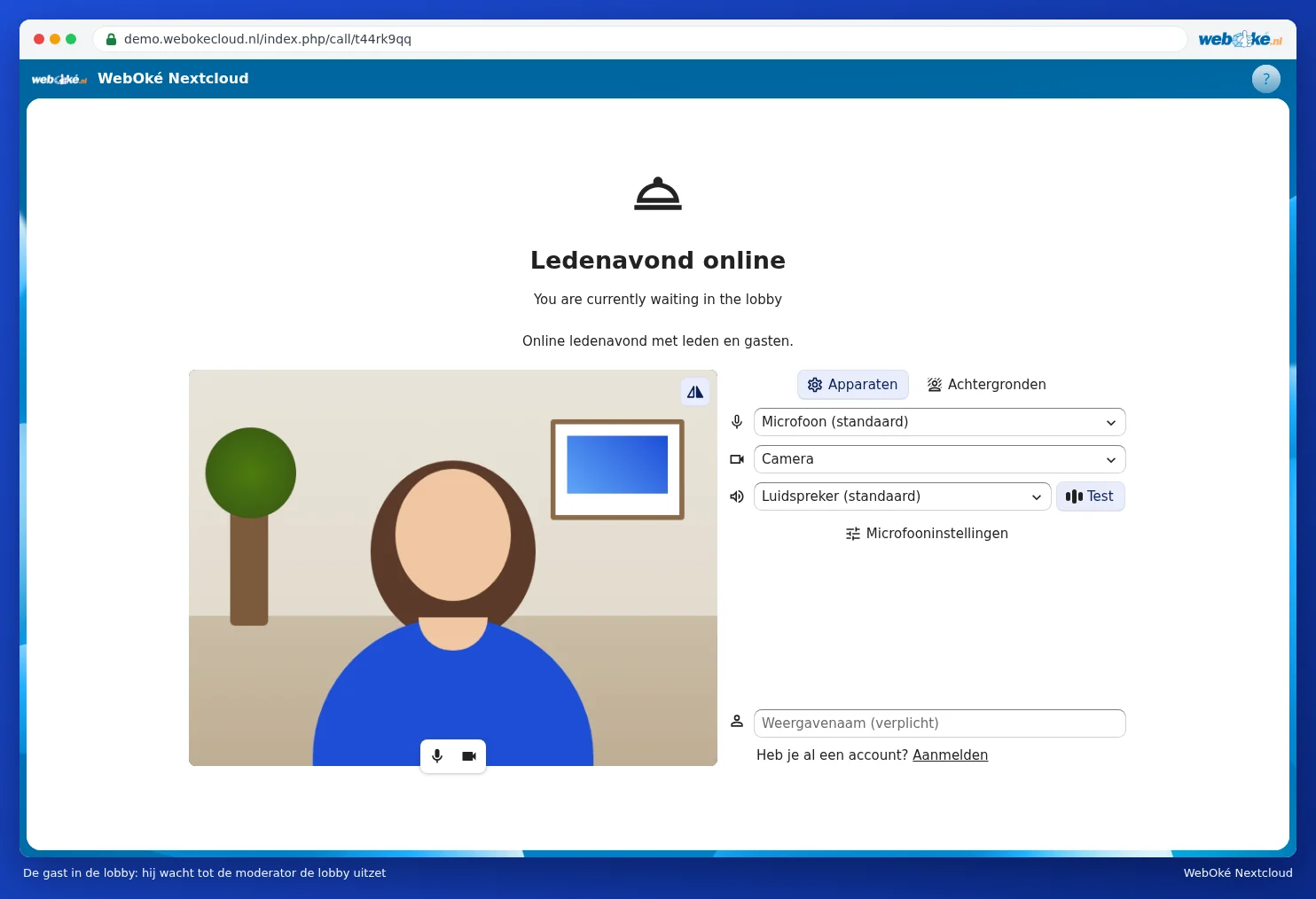Switch to the Achtergronden tab
Viewport: 1316px width, 899px height.
point(987,385)
